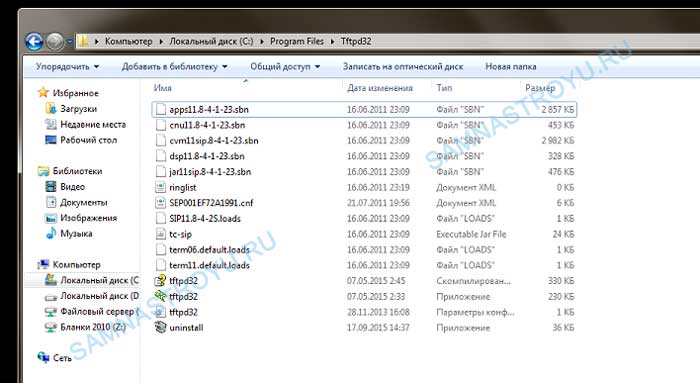Expand arrow after Program Files breadcrumb
The height and width of the screenshot is (383, 700).
(x=333, y=42)
